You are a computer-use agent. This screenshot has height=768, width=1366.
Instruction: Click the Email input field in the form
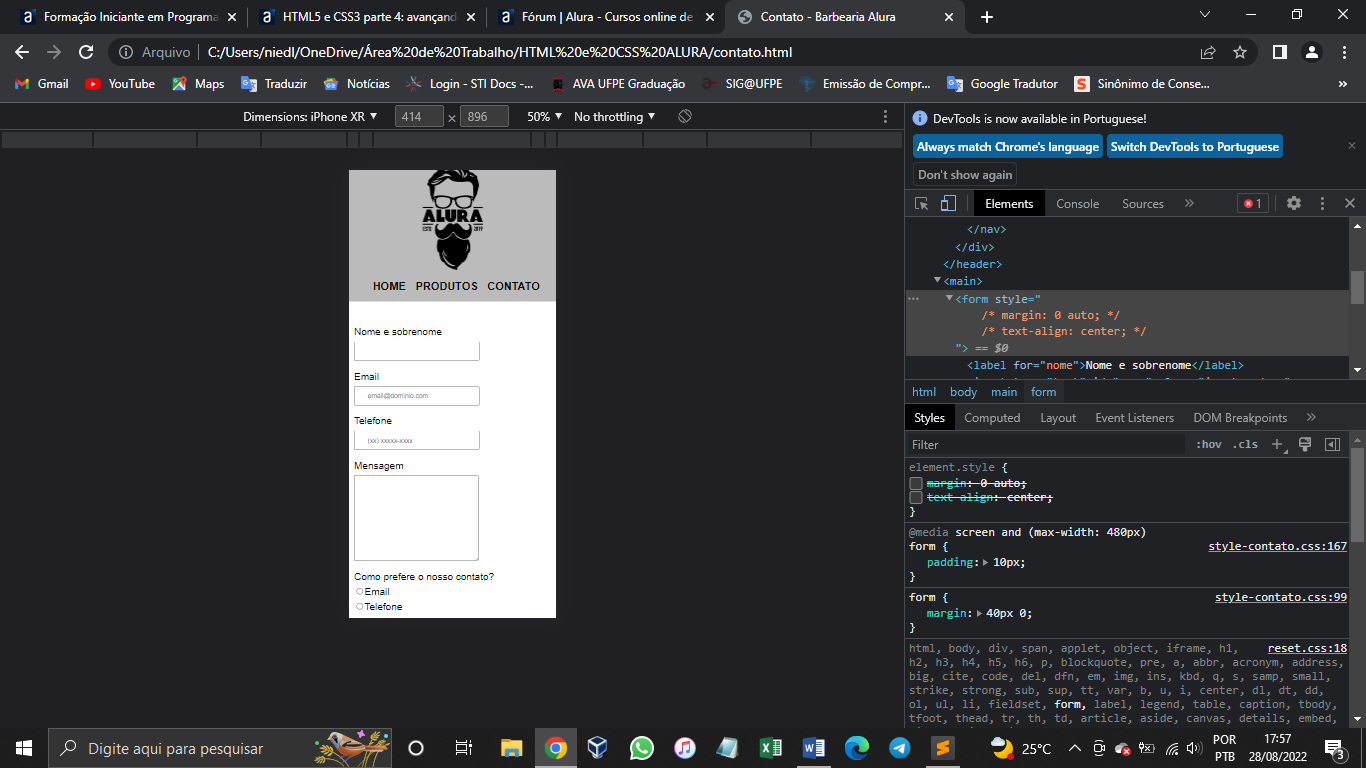(x=417, y=396)
